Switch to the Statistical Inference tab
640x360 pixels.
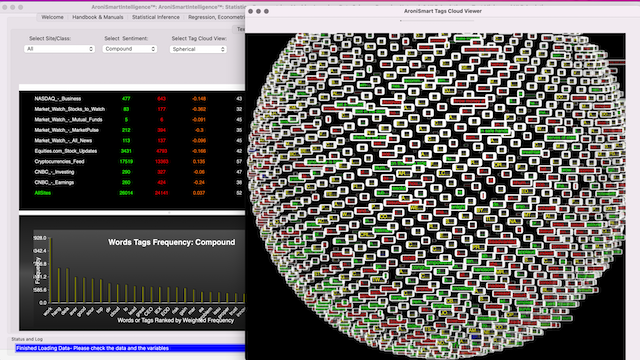pos(156,17)
